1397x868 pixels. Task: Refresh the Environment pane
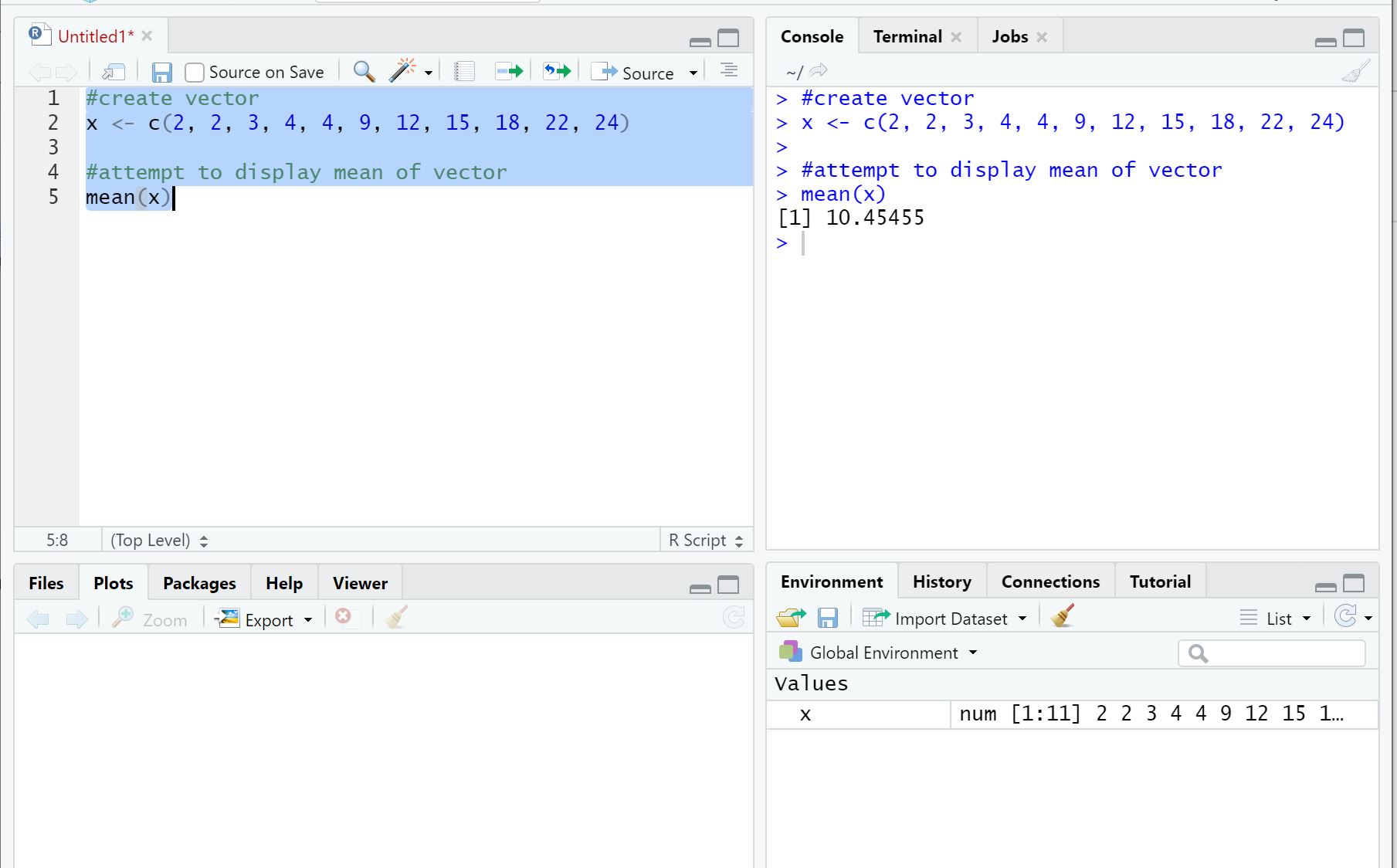click(x=1346, y=616)
